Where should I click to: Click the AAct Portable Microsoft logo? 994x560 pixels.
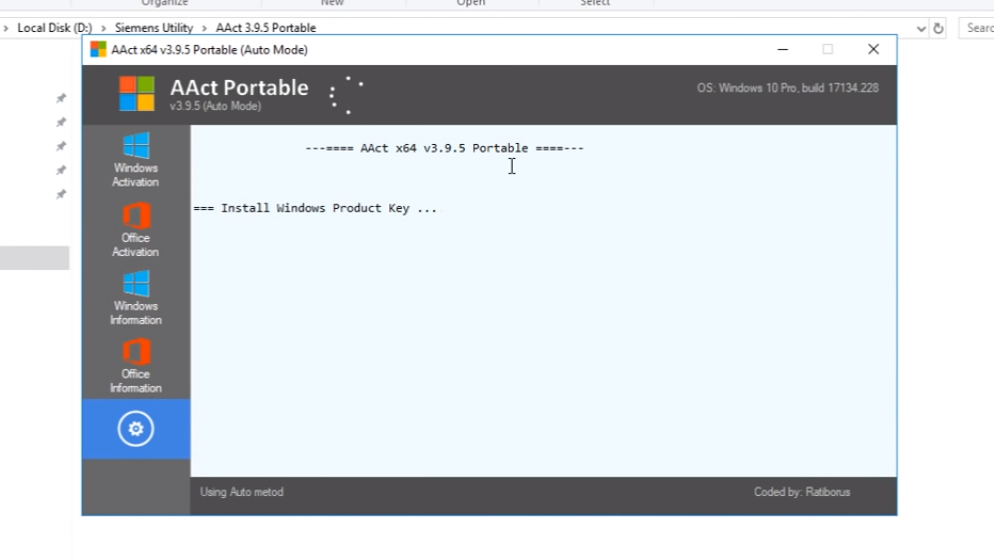point(137,94)
